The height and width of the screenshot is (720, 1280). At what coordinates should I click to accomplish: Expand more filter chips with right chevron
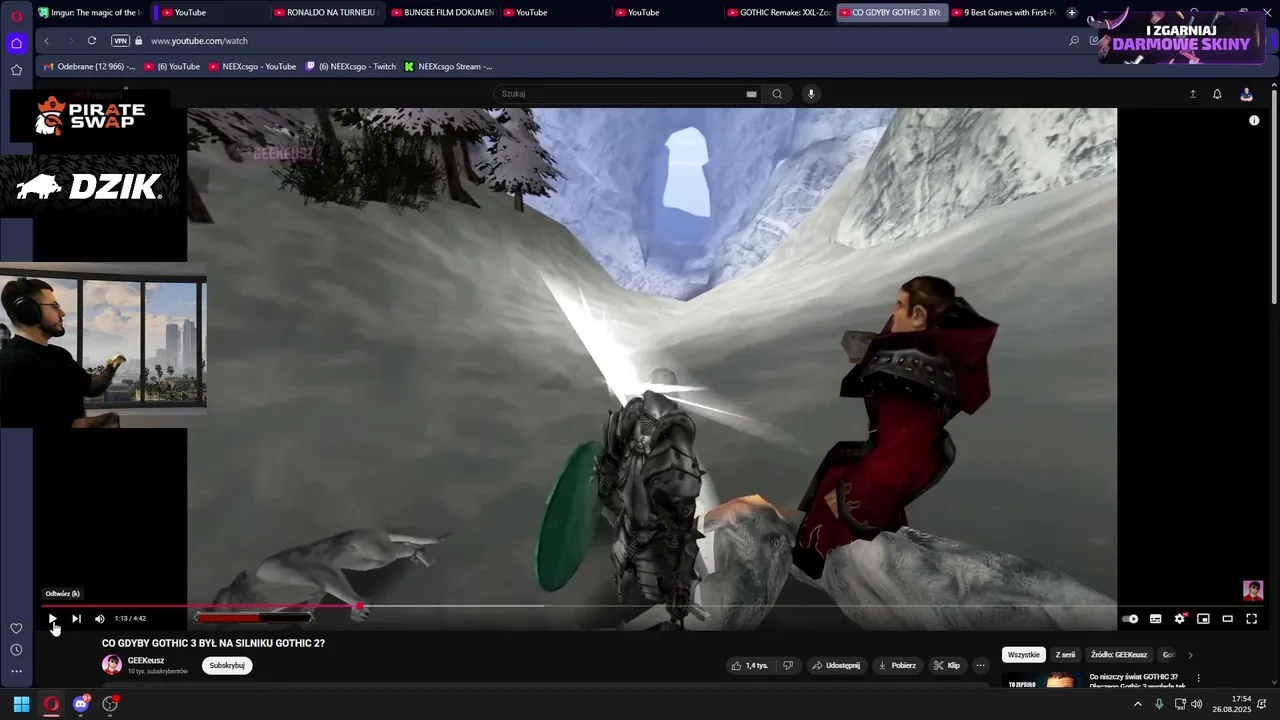point(1190,655)
